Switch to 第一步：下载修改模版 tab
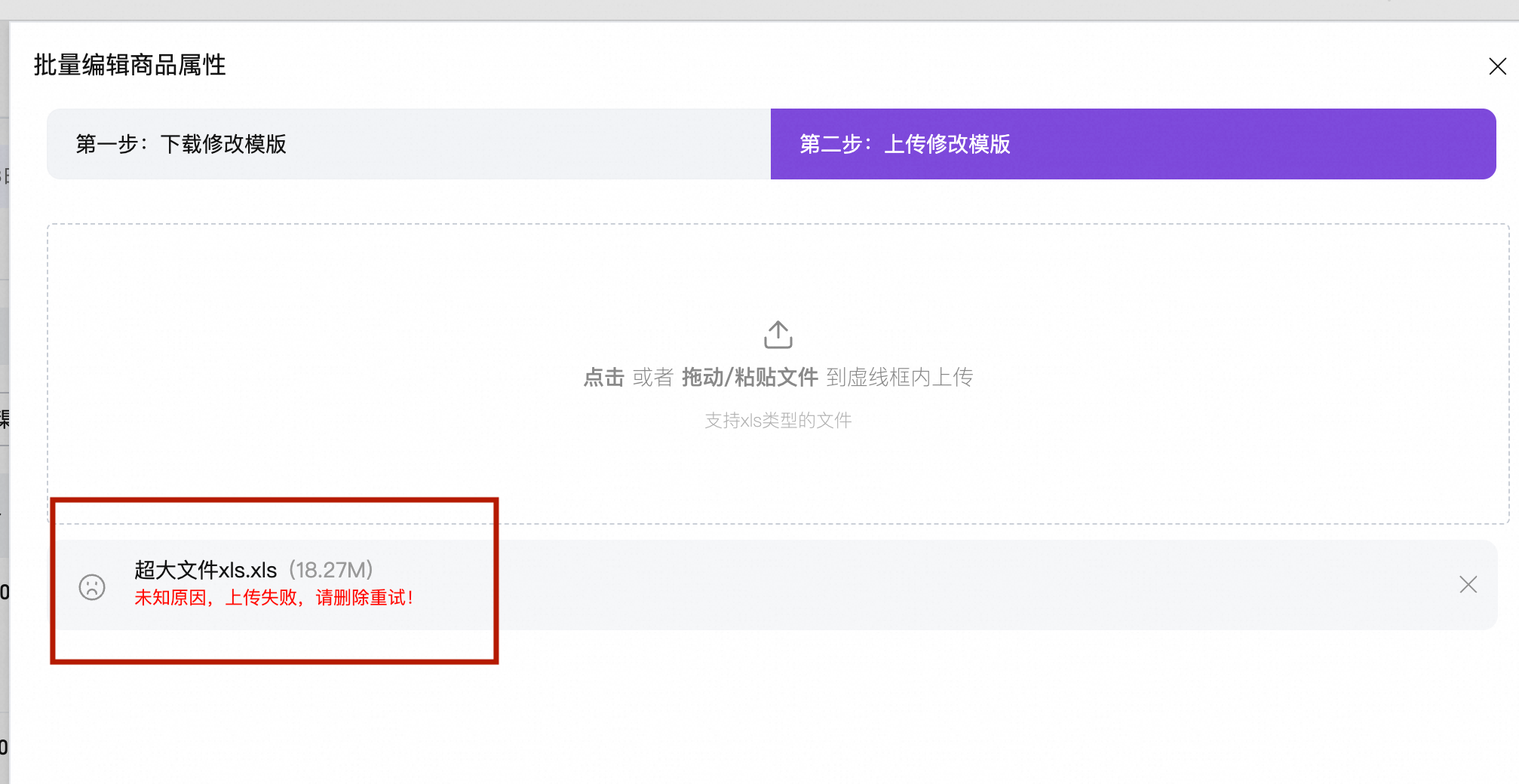 409,144
